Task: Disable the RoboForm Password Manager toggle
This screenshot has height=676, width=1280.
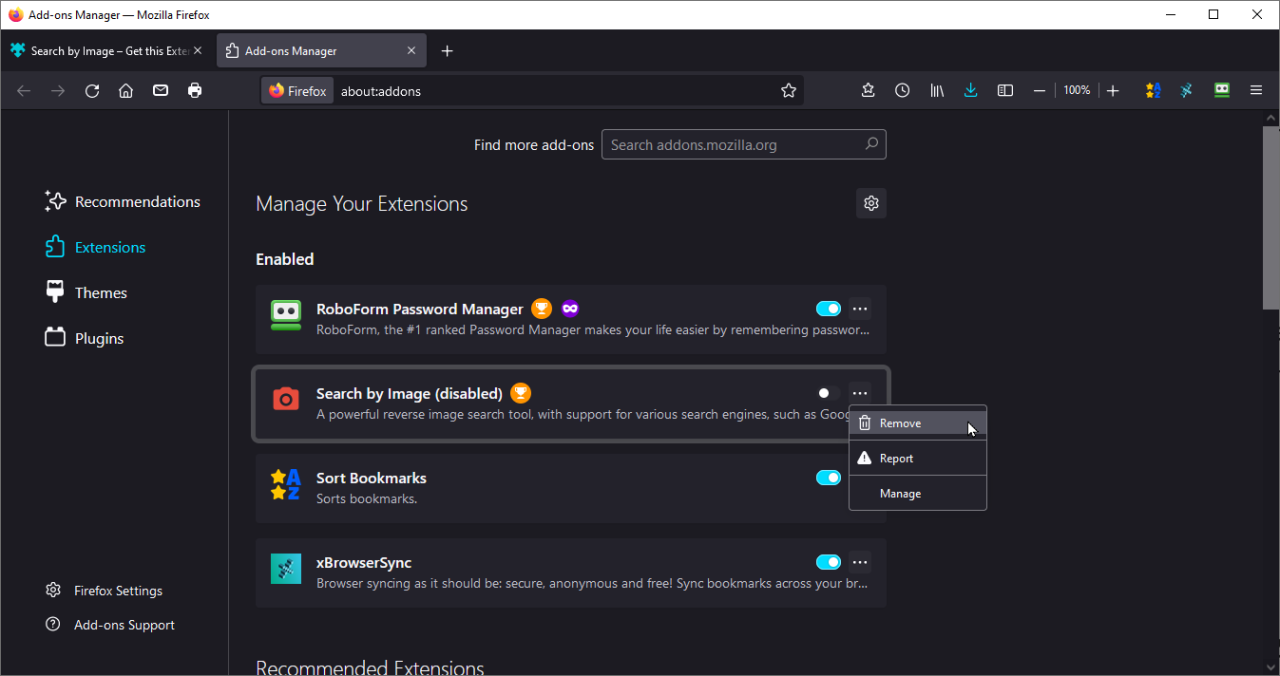Action: click(x=828, y=308)
